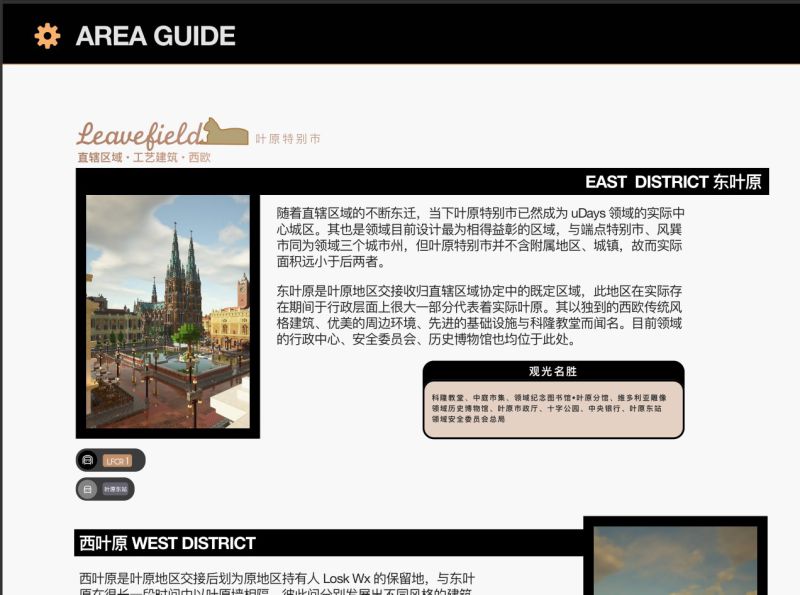Click the train icon beside the LFCR 1 badge
Screen dimensions: 800x595
tap(87, 461)
